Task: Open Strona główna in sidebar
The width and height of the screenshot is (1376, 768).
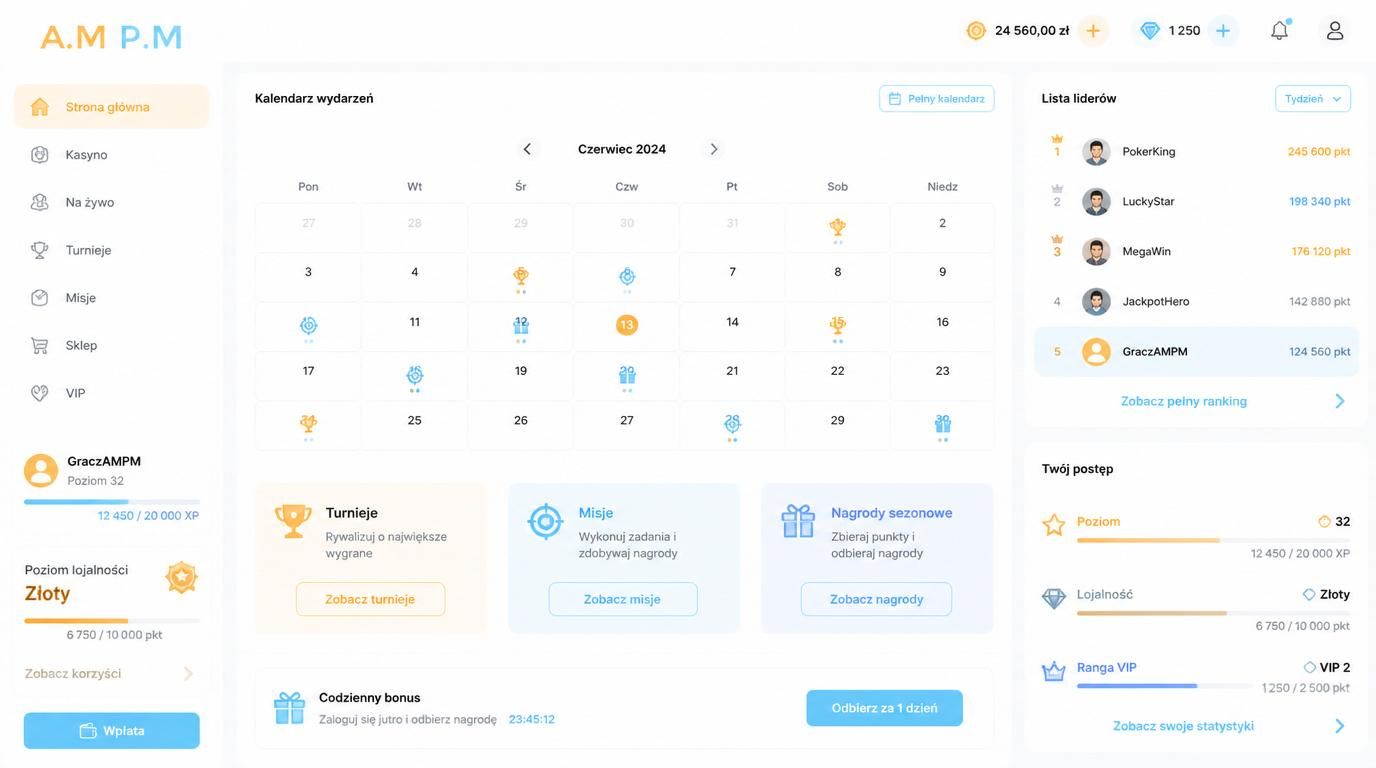Action: [x=111, y=107]
